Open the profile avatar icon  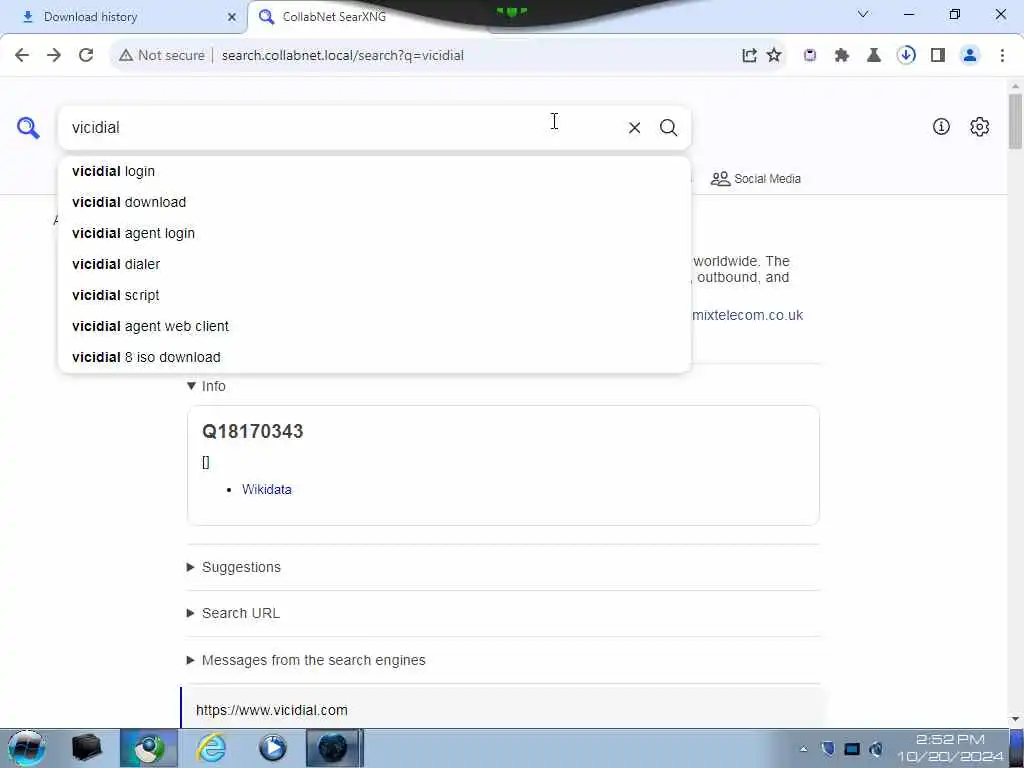[x=970, y=56]
